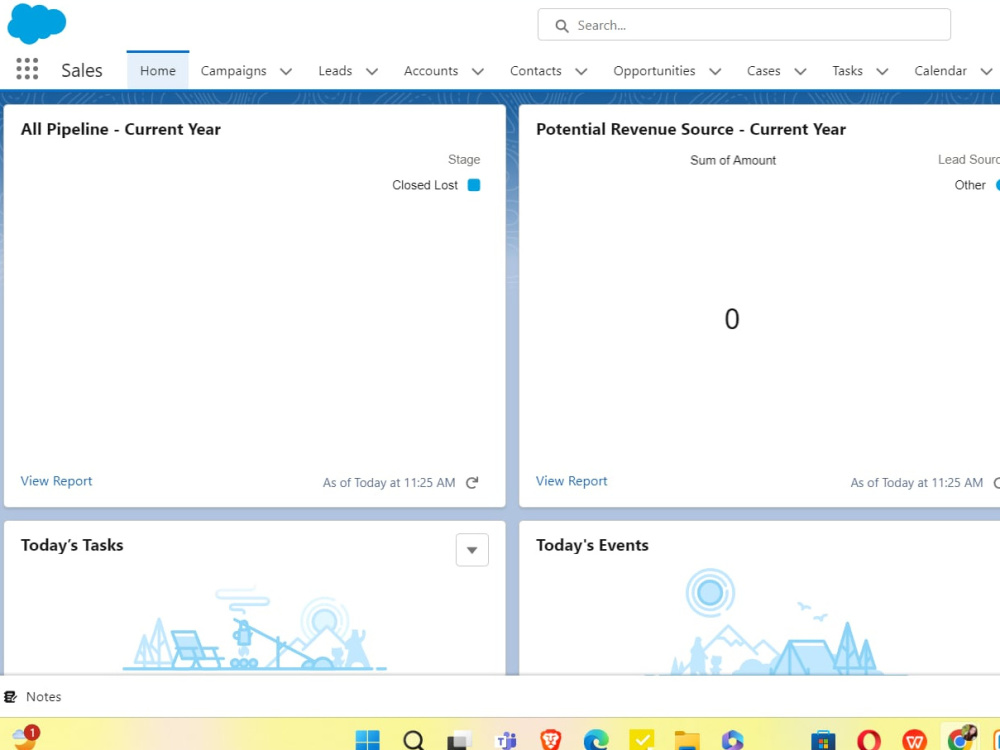Viewport: 1000px width, 750px height.
Task: Open Microsoft Store from the taskbar
Action: [823, 740]
